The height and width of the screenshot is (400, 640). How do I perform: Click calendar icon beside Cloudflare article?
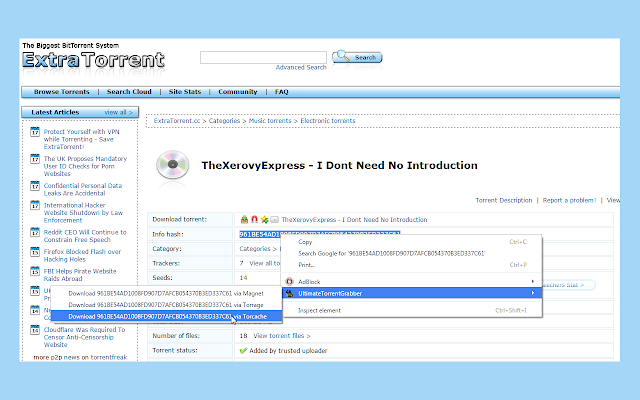pos(35,330)
